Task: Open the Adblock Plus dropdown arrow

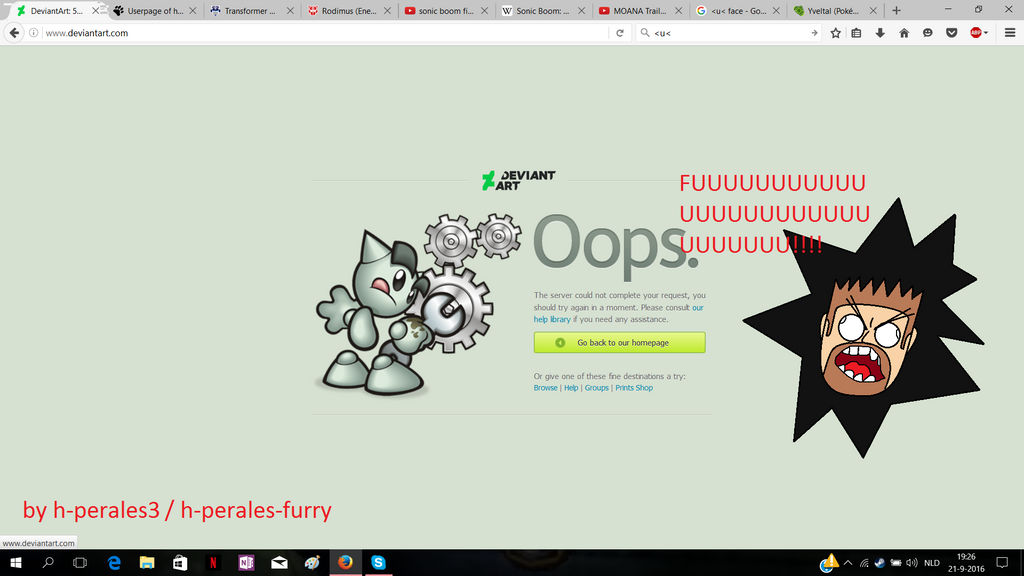Action: point(987,32)
